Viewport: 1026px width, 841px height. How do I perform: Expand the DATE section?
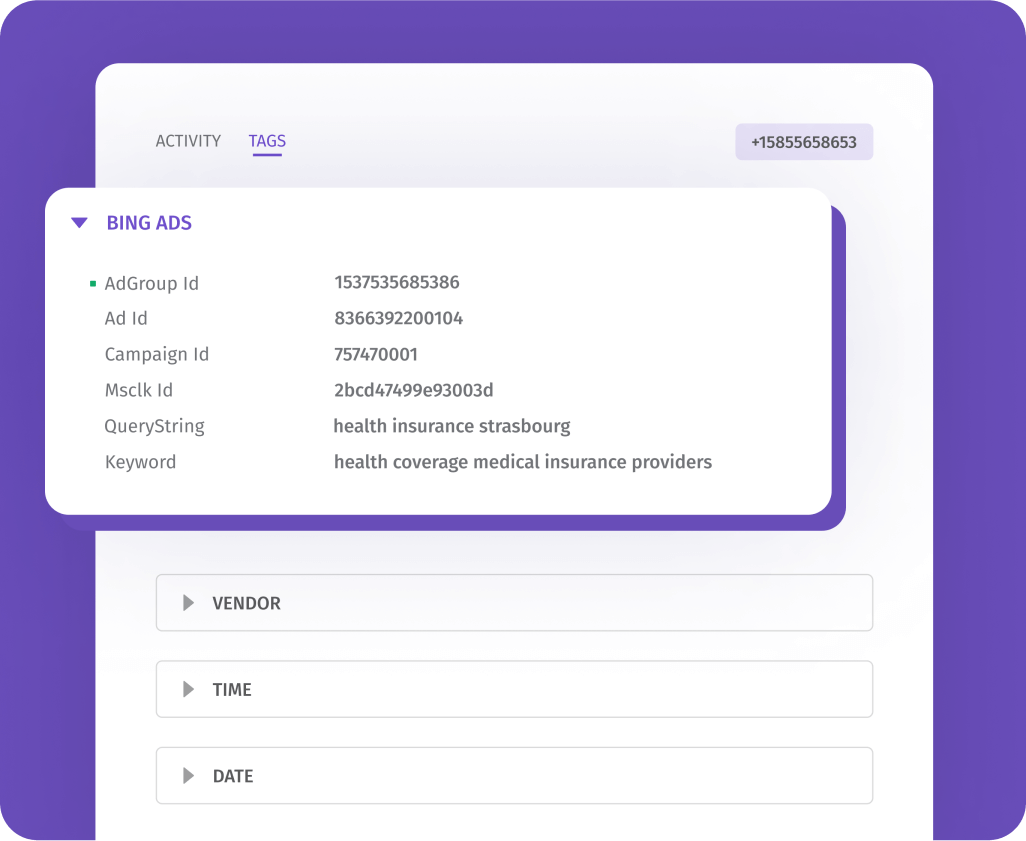[514, 776]
